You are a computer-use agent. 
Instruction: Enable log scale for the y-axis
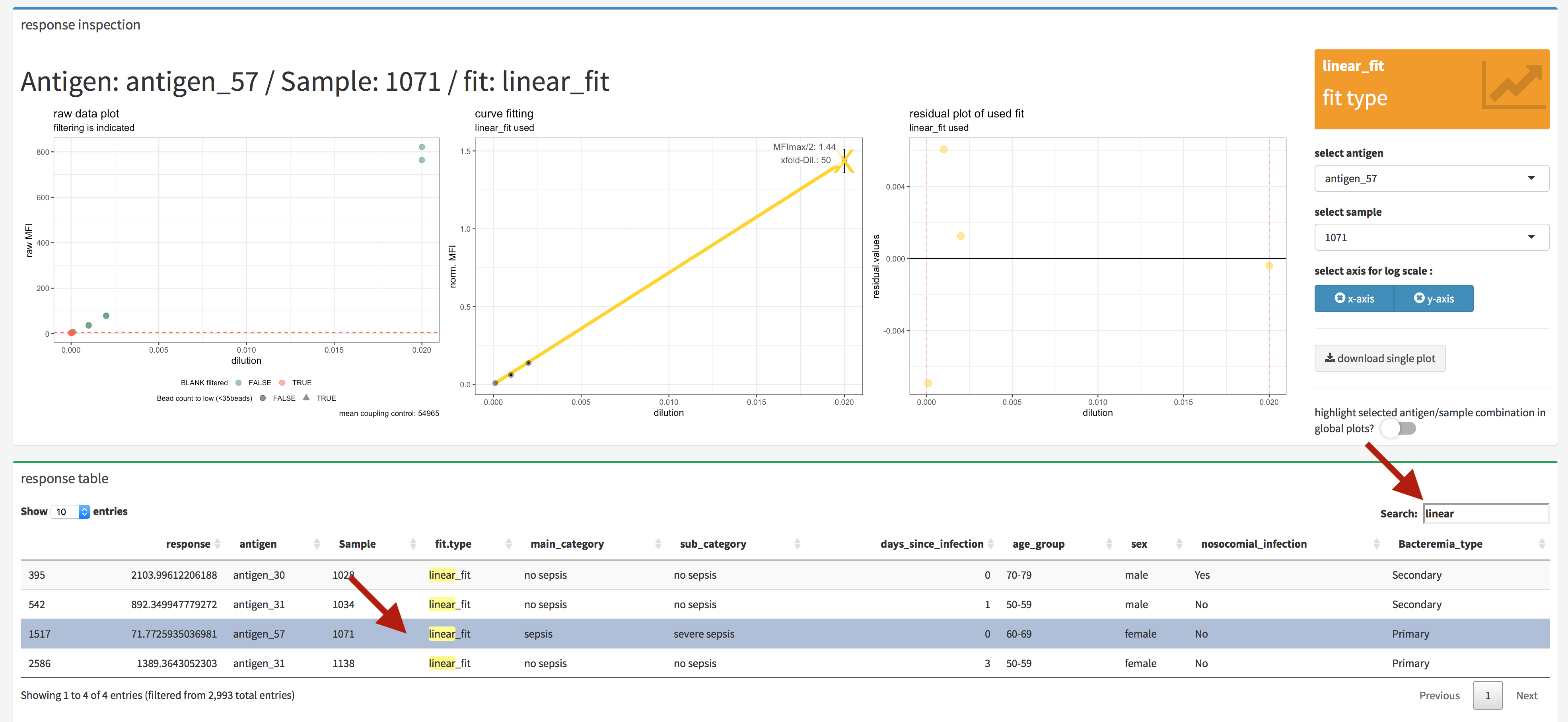(x=1434, y=299)
